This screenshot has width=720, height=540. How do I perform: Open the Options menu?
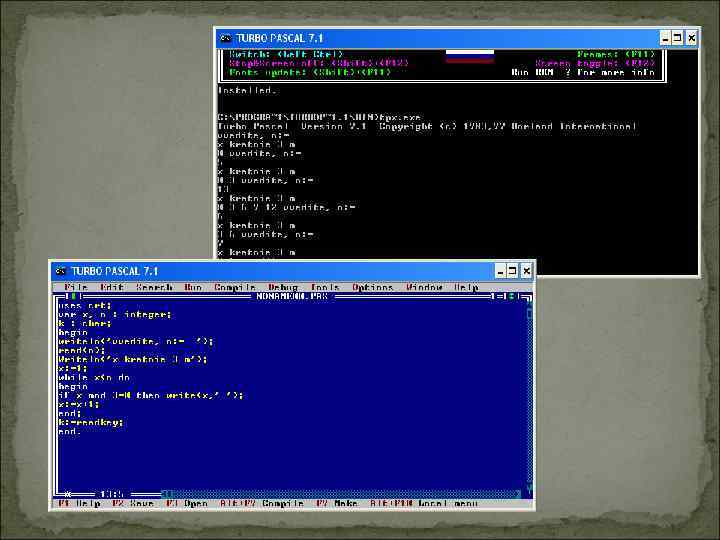pos(372,287)
